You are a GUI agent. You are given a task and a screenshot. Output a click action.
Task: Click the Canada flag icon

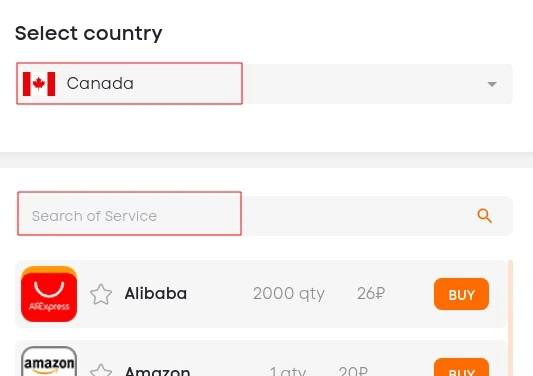[39, 84]
